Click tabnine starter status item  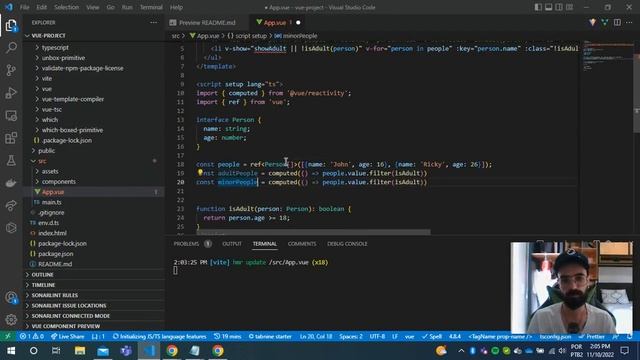[x=270, y=337]
